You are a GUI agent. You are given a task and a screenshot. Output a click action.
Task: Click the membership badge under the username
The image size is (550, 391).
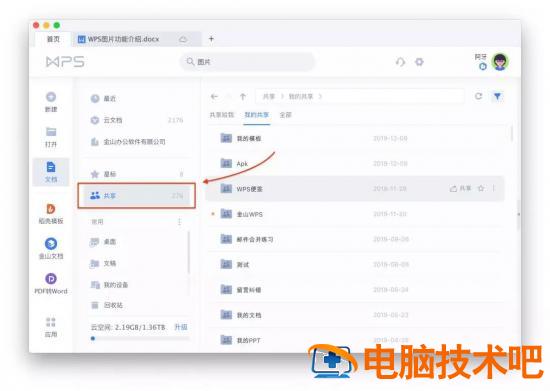[483, 66]
